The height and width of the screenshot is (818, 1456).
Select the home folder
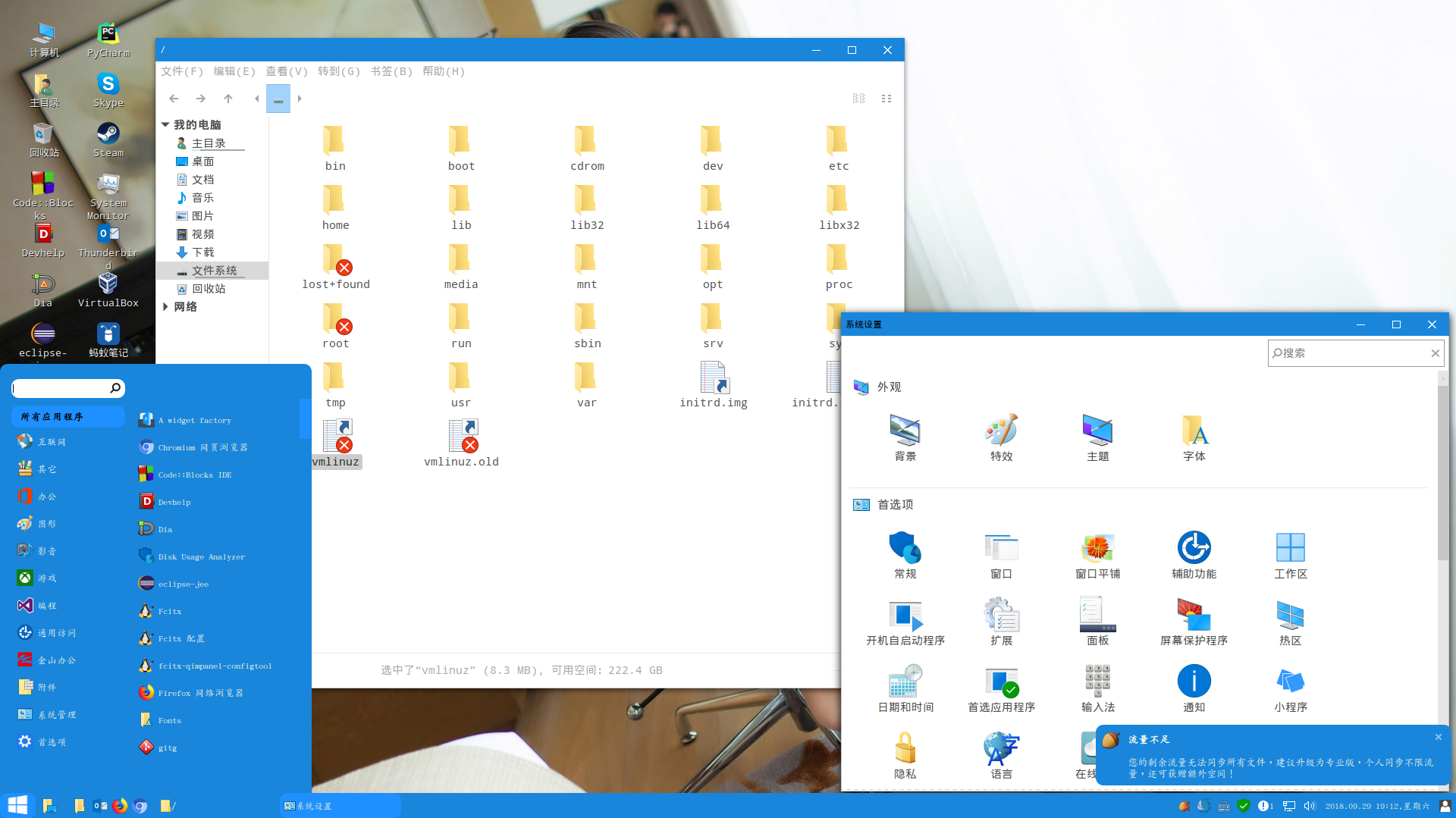pos(335,208)
